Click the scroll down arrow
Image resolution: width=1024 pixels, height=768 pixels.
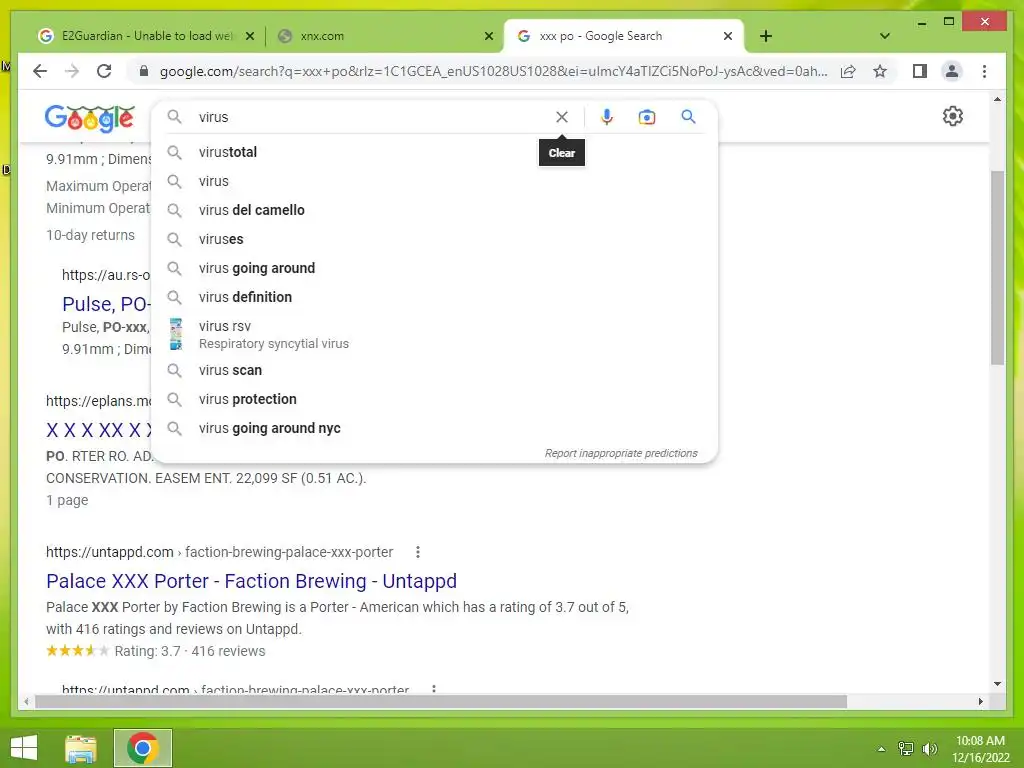tap(997, 684)
